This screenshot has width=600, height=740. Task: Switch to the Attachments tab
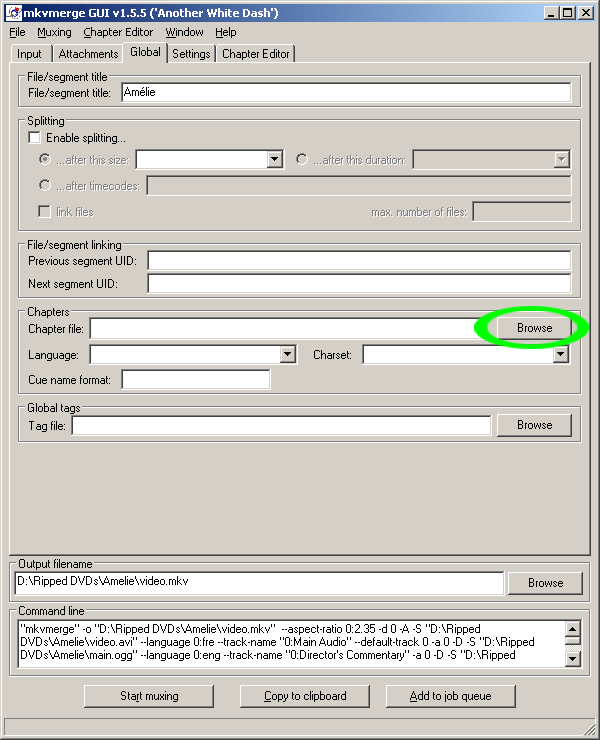pos(88,54)
